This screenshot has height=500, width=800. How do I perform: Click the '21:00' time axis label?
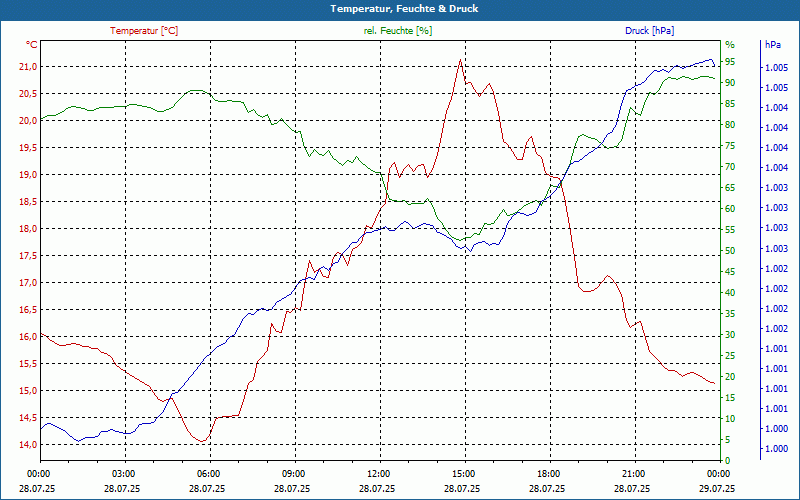pyautogui.click(x=635, y=473)
